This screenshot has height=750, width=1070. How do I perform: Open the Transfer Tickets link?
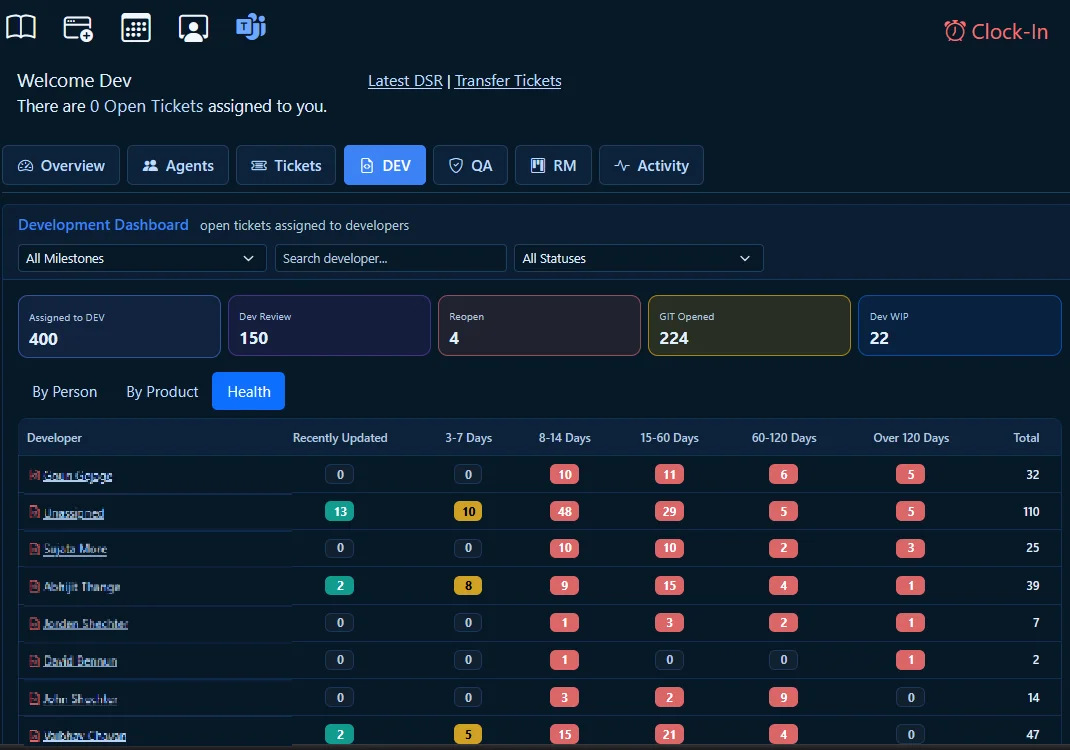(x=508, y=81)
